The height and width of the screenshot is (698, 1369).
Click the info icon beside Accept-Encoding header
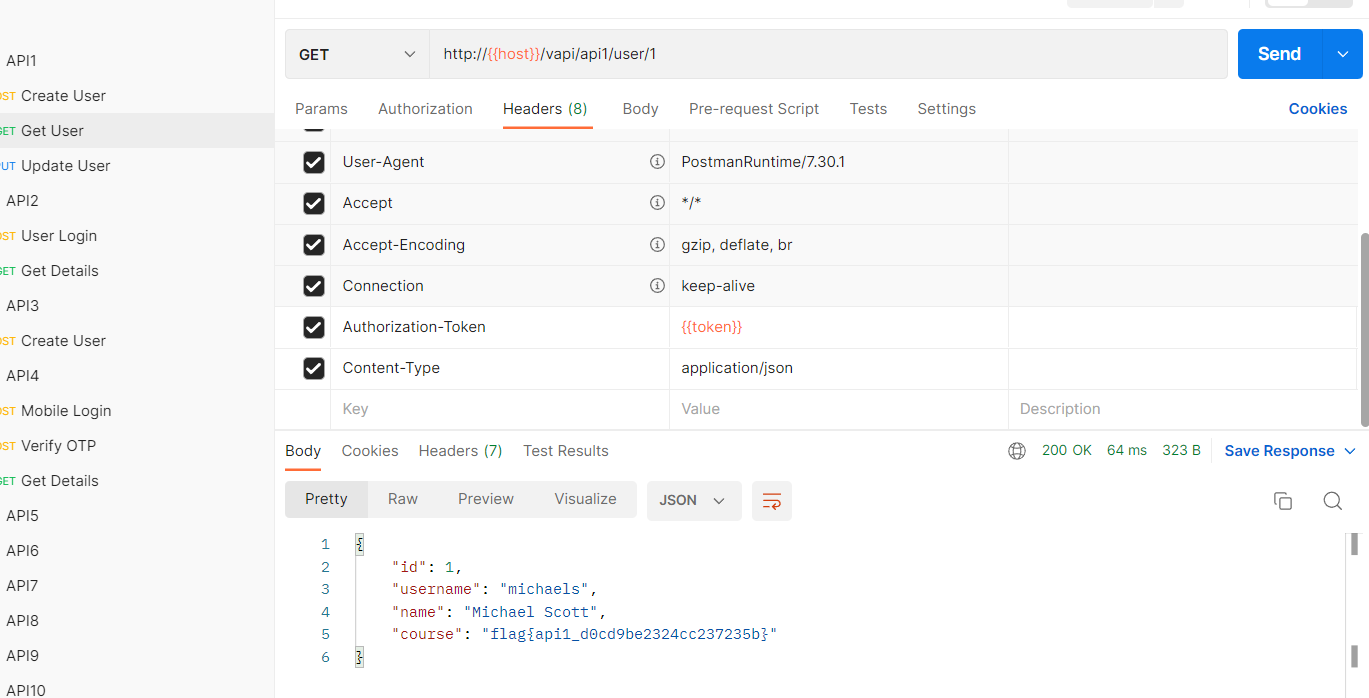point(657,244)
